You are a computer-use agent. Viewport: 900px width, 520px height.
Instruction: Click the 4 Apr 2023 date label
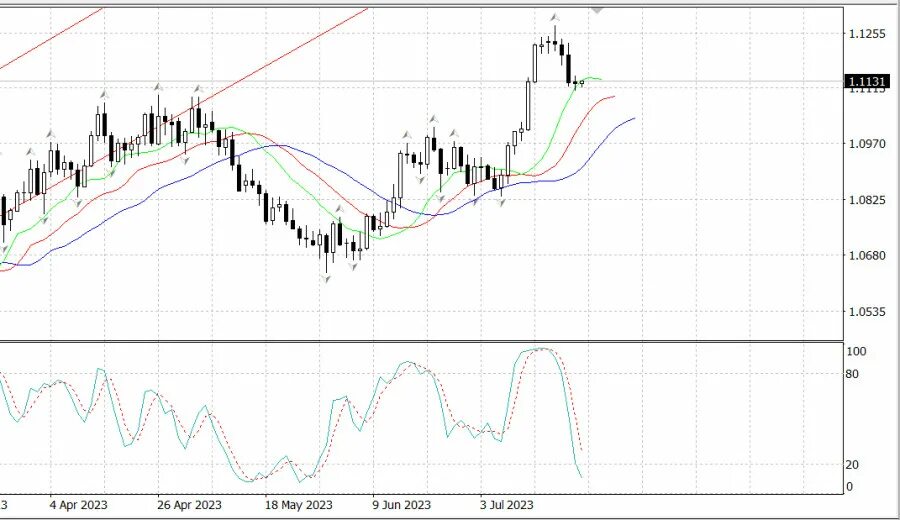coord(79,505)
